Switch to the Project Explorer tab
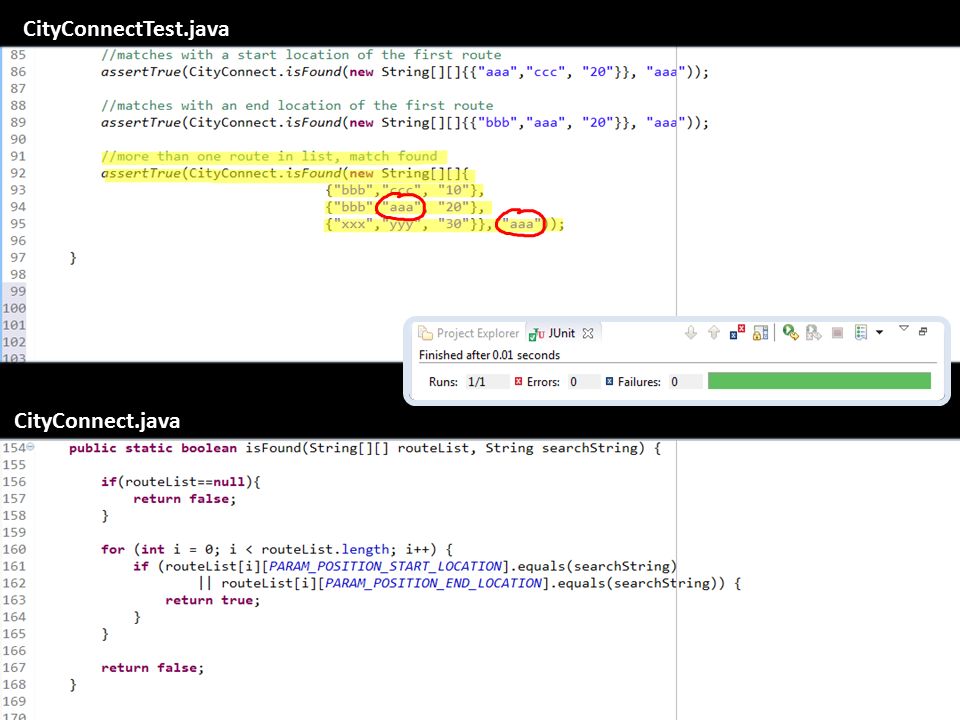Image resolution: width=960 pixels, height=720 pixels. coord(469,333)
